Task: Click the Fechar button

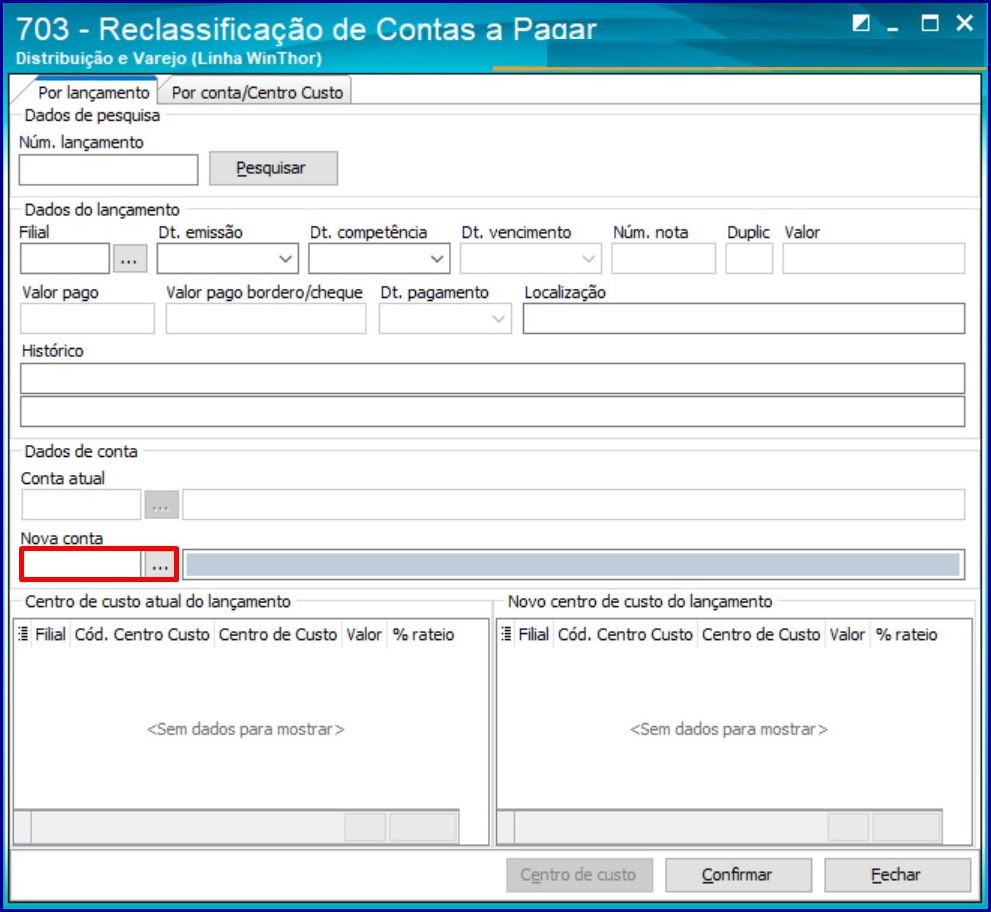Action: tap(897, 875)
